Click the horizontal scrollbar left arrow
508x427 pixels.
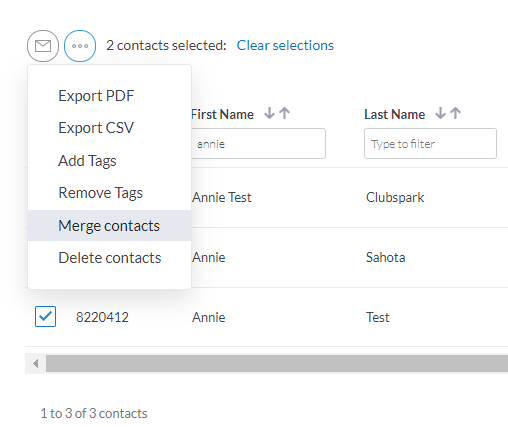(x=36, y=363)
